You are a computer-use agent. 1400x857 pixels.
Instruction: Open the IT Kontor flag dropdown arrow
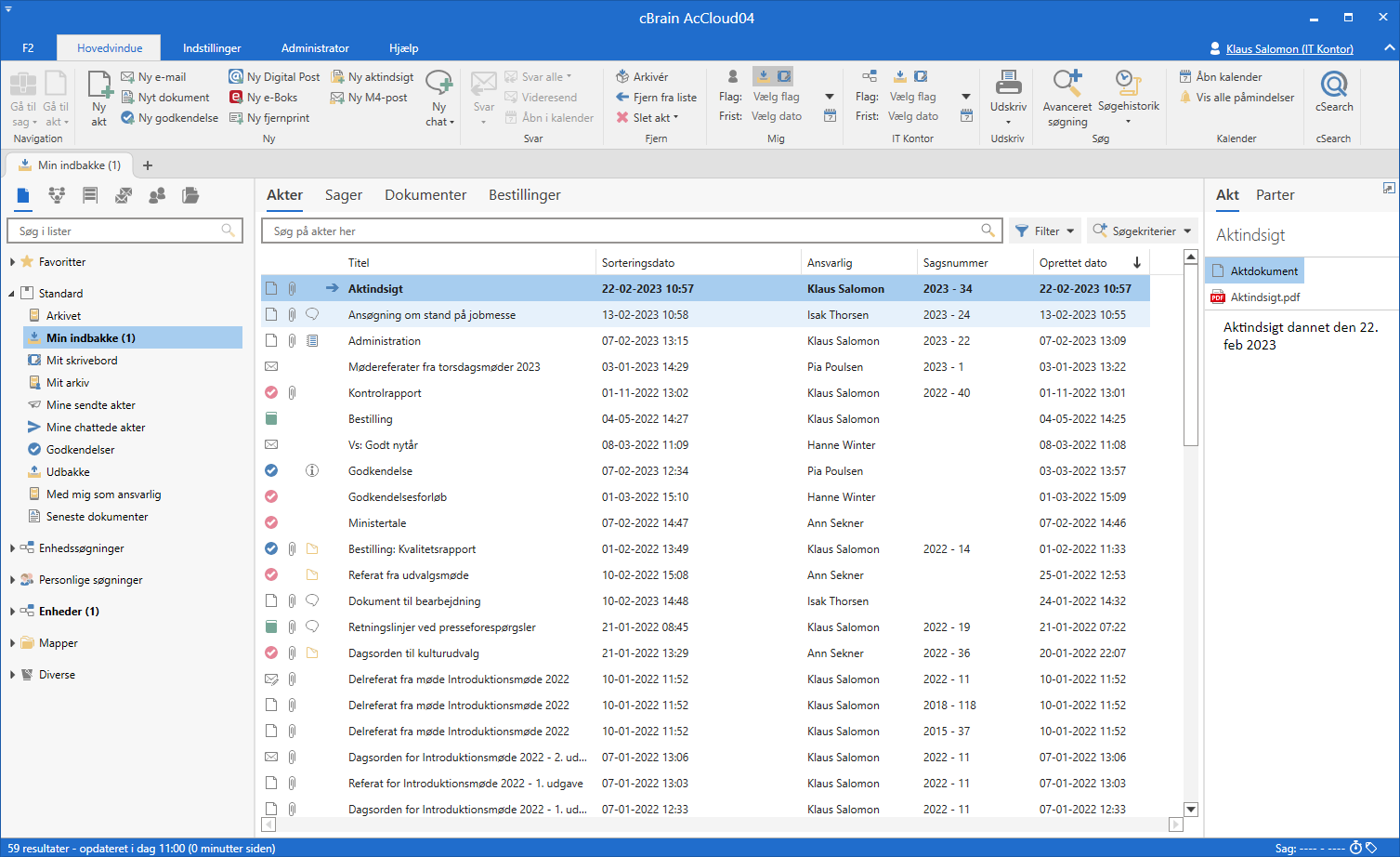pos(966,97)
